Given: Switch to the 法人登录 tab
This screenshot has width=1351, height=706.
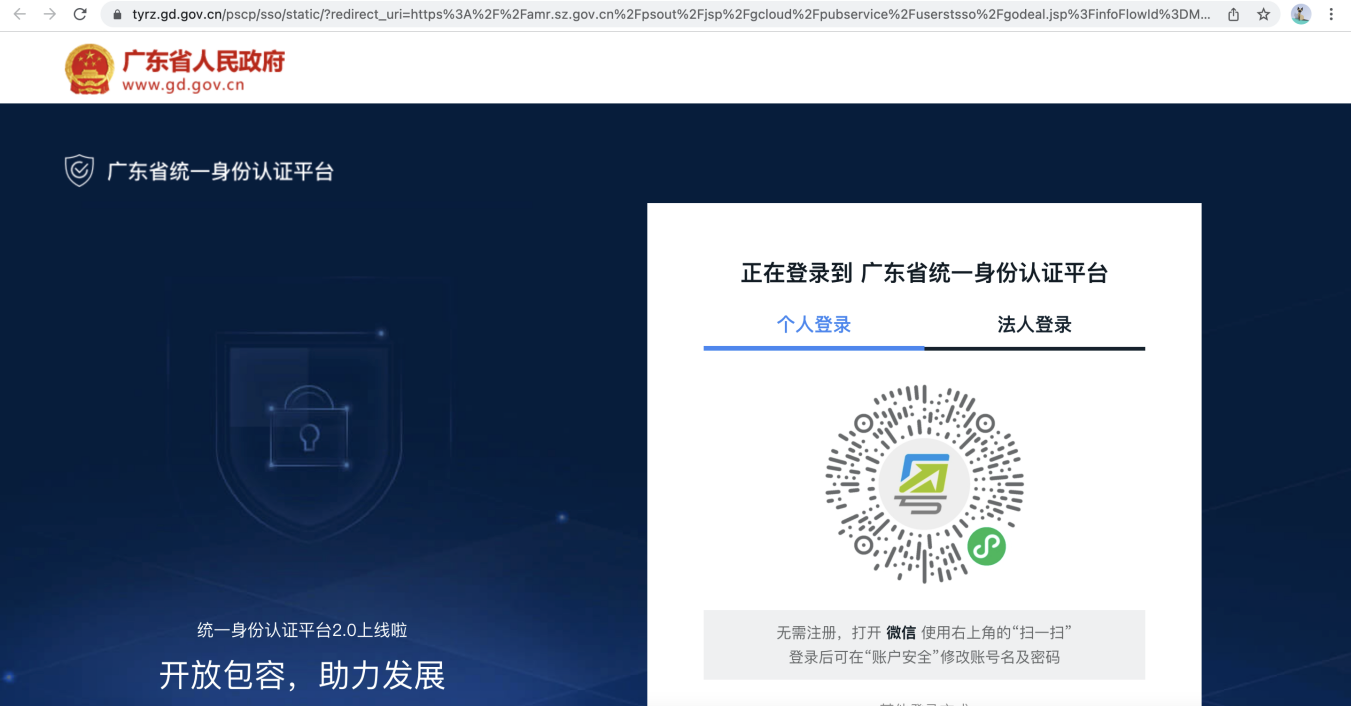Looking at the screenshot, I should point(1035,325).
